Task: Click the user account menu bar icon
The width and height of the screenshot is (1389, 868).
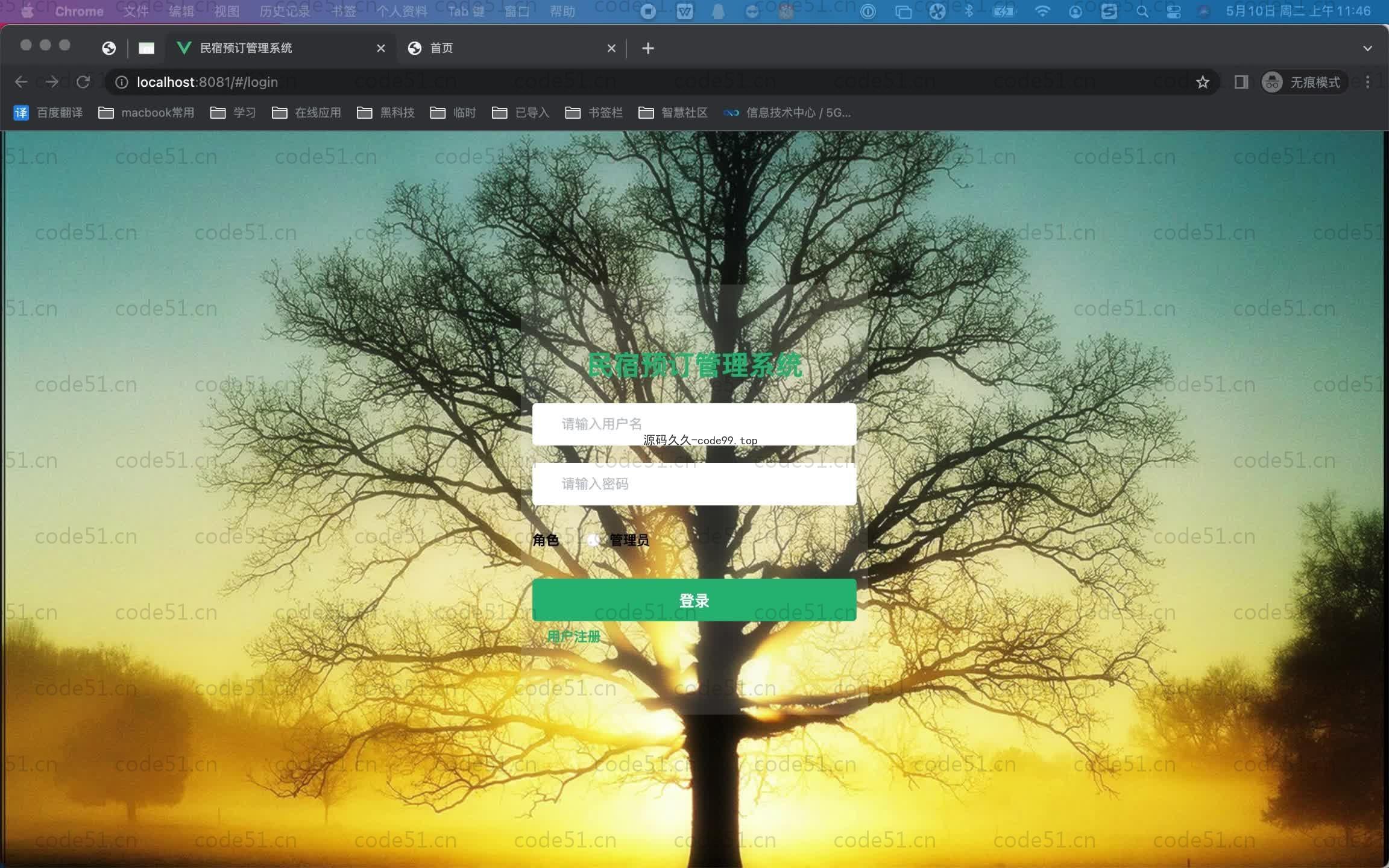Action: [1076, 11]
